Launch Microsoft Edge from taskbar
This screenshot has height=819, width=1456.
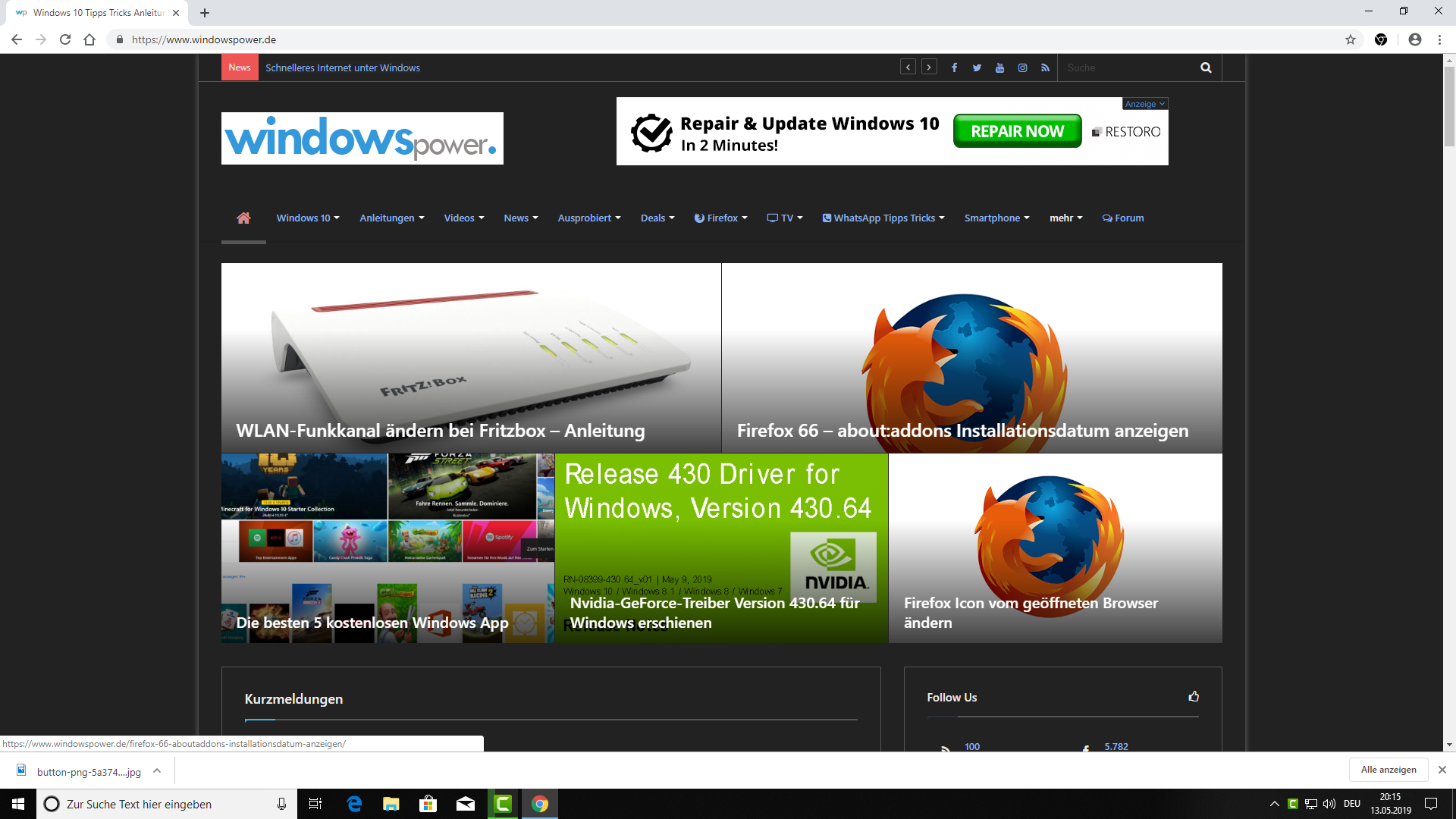pyautogui.click(x=354, y=804)
